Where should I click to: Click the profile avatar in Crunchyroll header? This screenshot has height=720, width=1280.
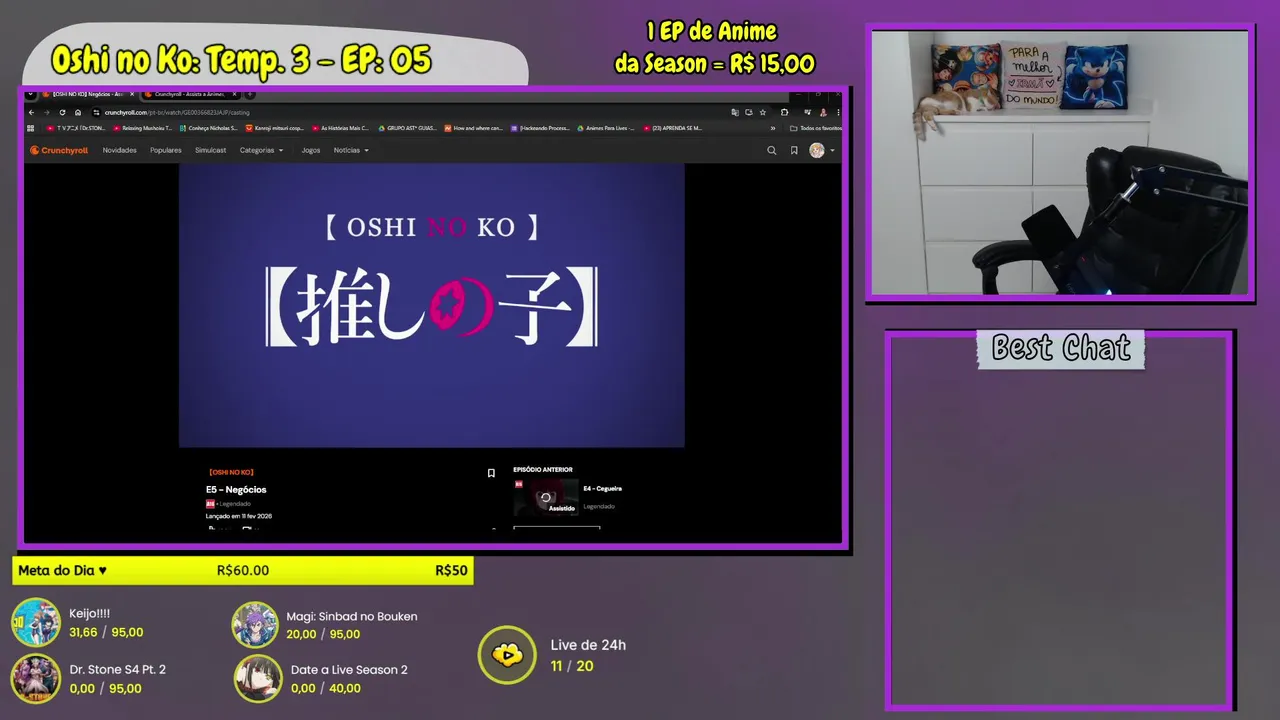click(817, 150)
